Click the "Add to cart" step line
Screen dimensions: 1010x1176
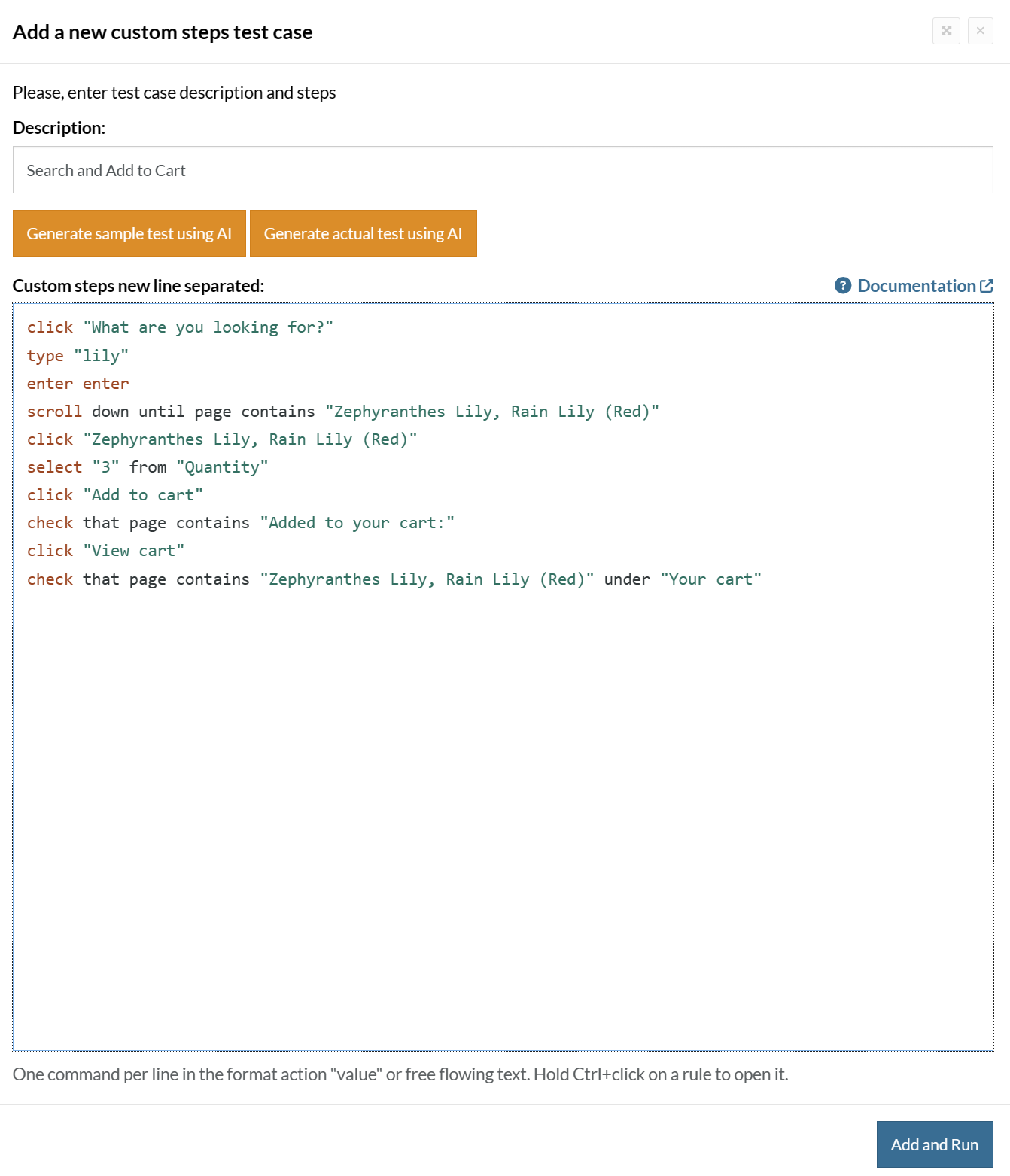click(x=115, y=495)
